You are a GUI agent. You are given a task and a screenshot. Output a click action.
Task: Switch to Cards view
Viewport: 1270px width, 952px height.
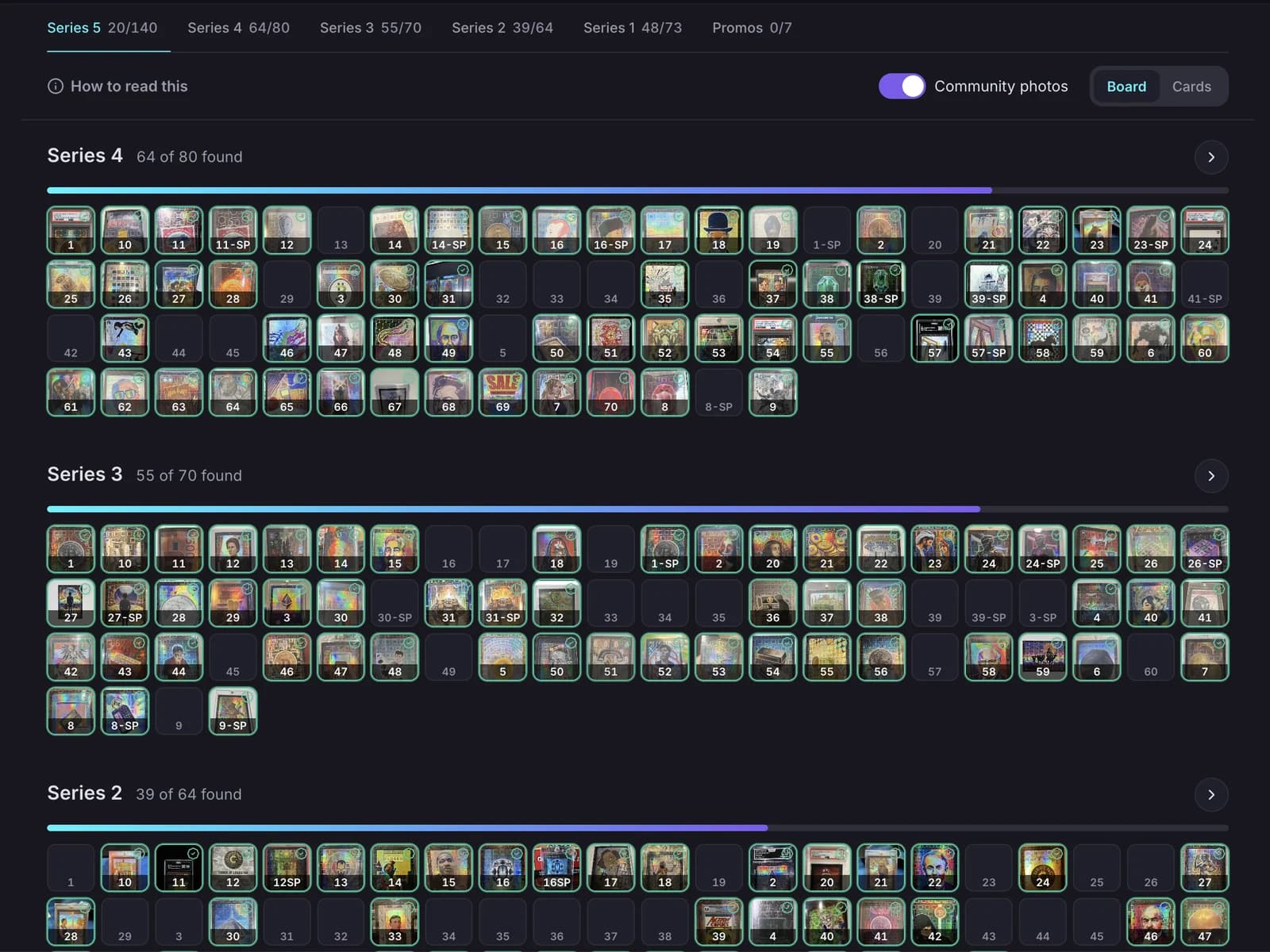click(1191, 86)
